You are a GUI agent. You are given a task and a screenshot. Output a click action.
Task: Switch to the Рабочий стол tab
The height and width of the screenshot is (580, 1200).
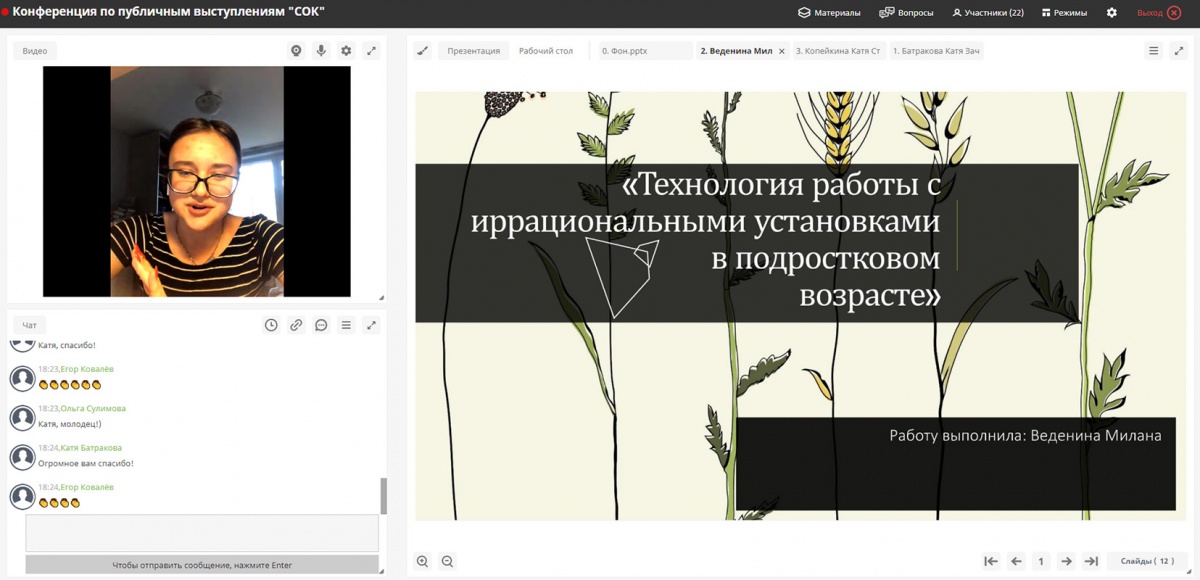click(x=546, y=51)
